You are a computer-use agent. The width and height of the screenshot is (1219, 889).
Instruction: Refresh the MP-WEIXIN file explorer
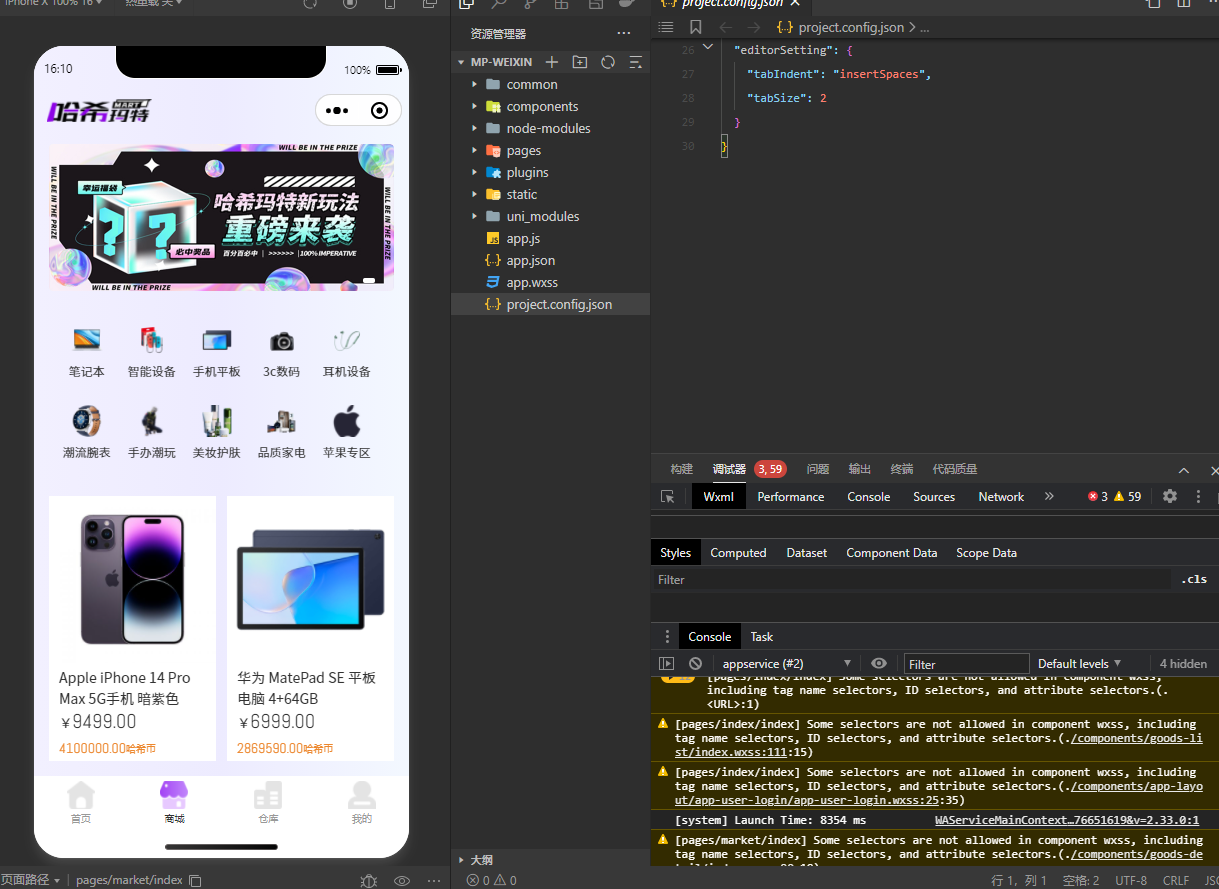(x=607, y=62)
